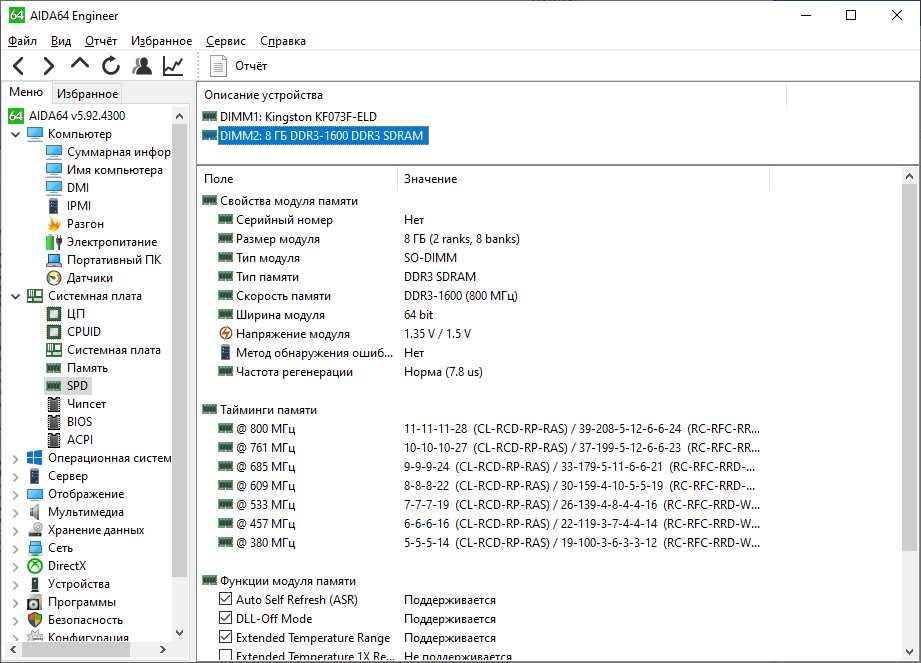Collapse the Компьютер tree node

click(16, 134)
